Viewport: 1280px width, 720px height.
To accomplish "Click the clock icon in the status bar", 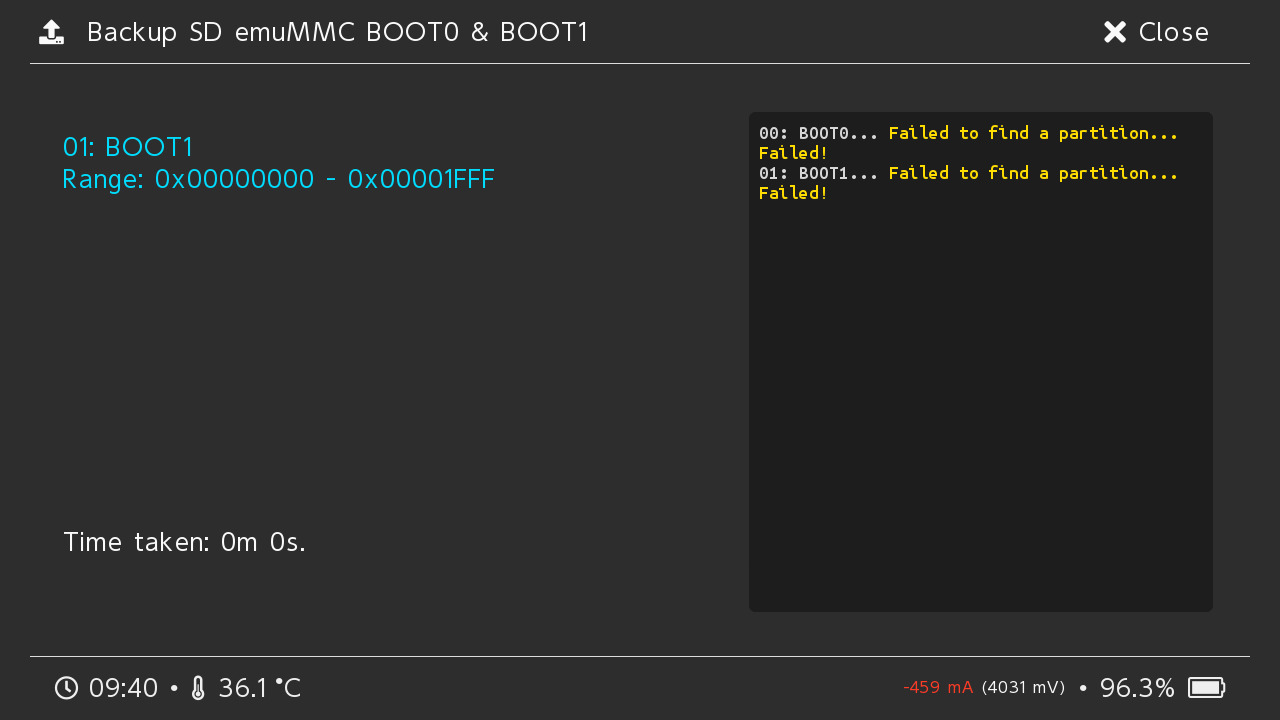I will point(65,688).
